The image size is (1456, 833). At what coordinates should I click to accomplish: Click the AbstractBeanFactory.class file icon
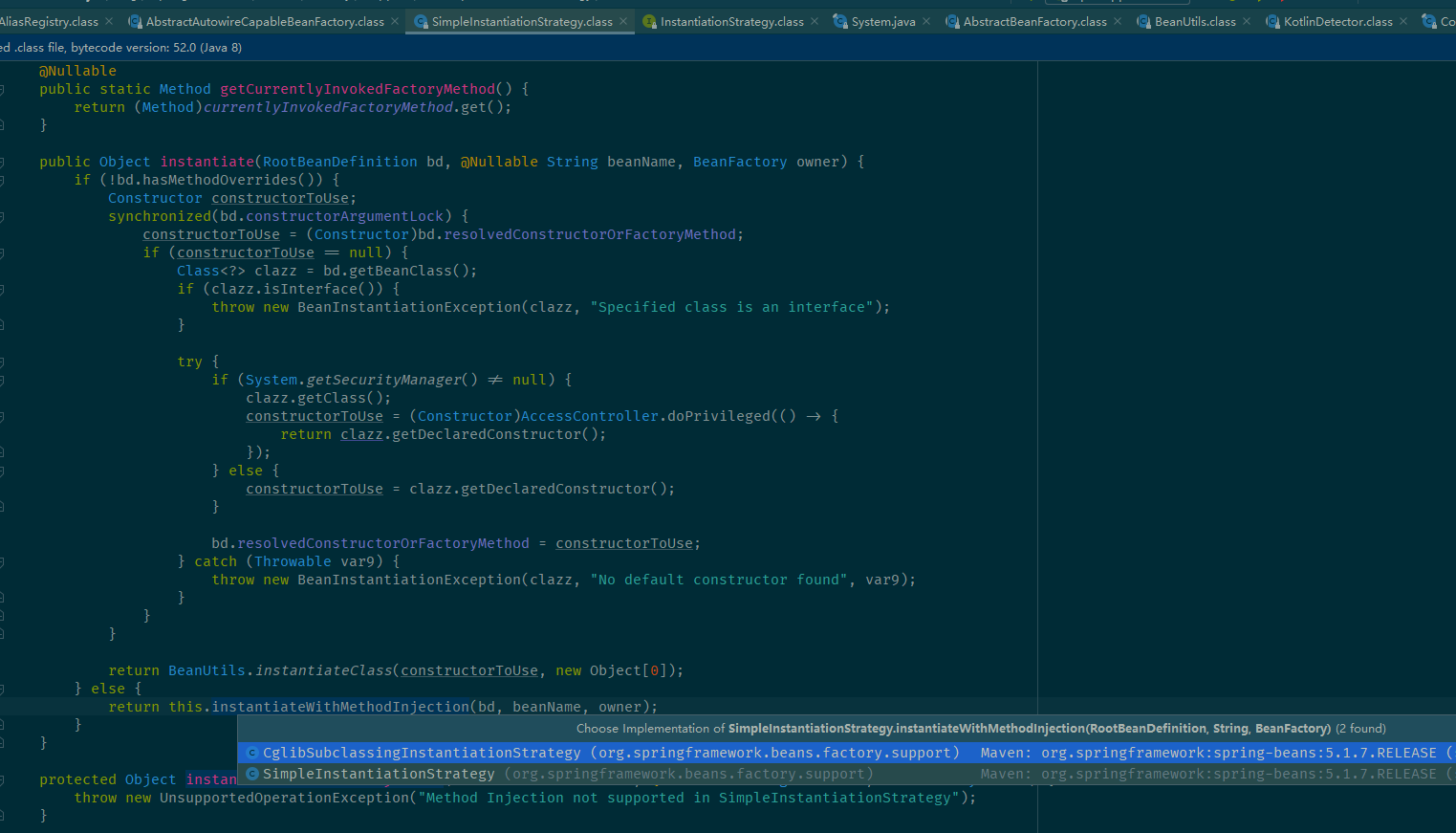tap(952, 21)
